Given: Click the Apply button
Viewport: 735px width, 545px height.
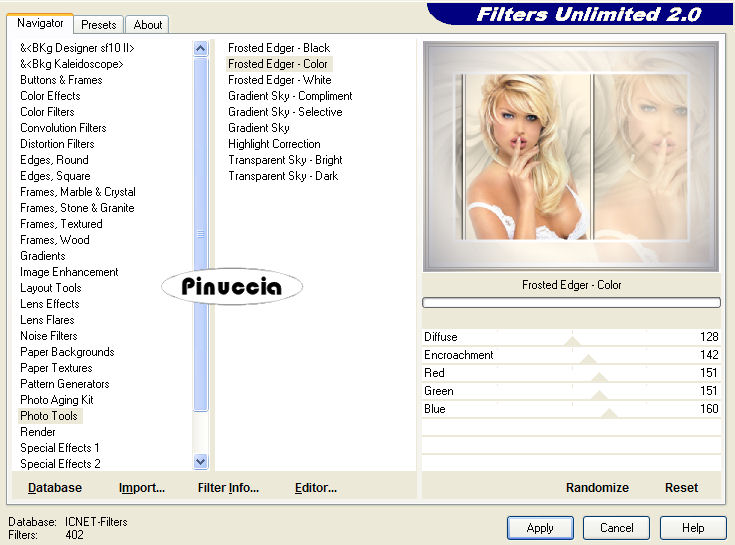Looking at the screenshot, I should tap(540, 528).
